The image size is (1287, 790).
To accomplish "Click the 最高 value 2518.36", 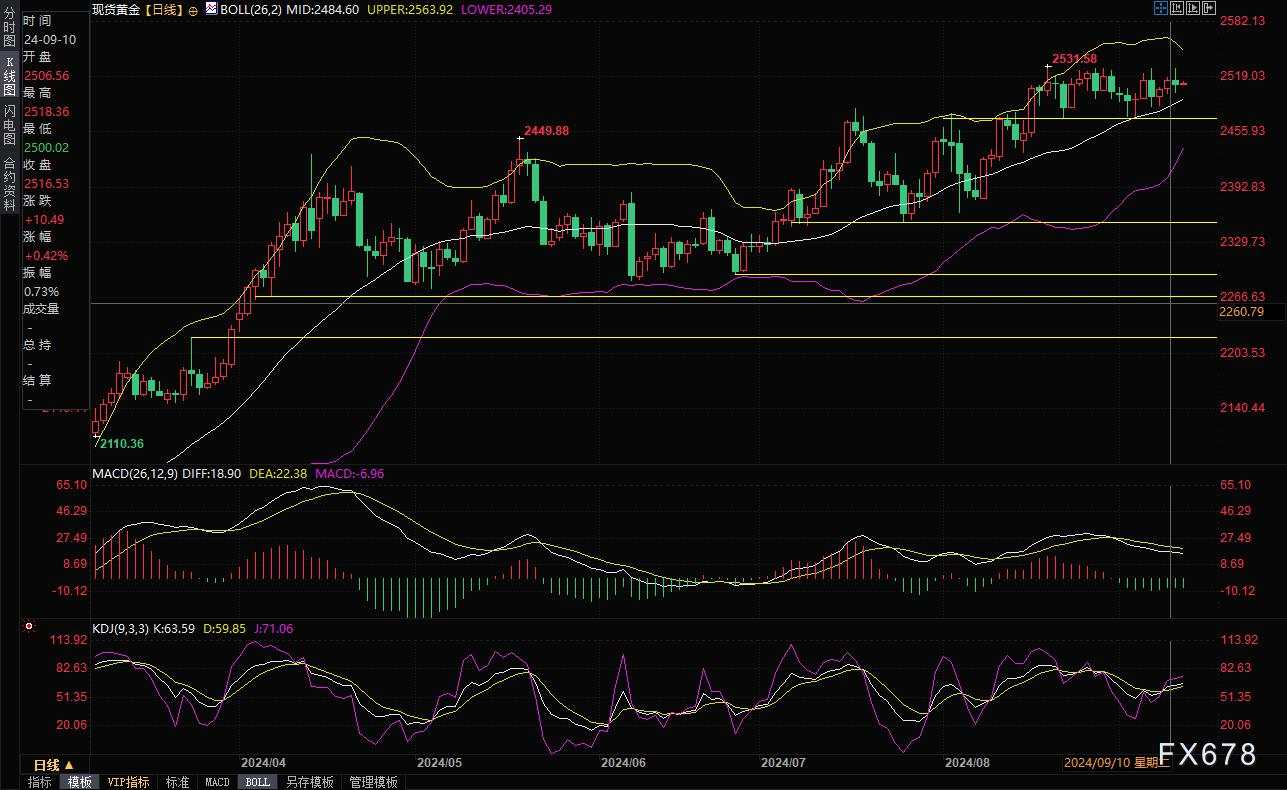I will point(46,111).
